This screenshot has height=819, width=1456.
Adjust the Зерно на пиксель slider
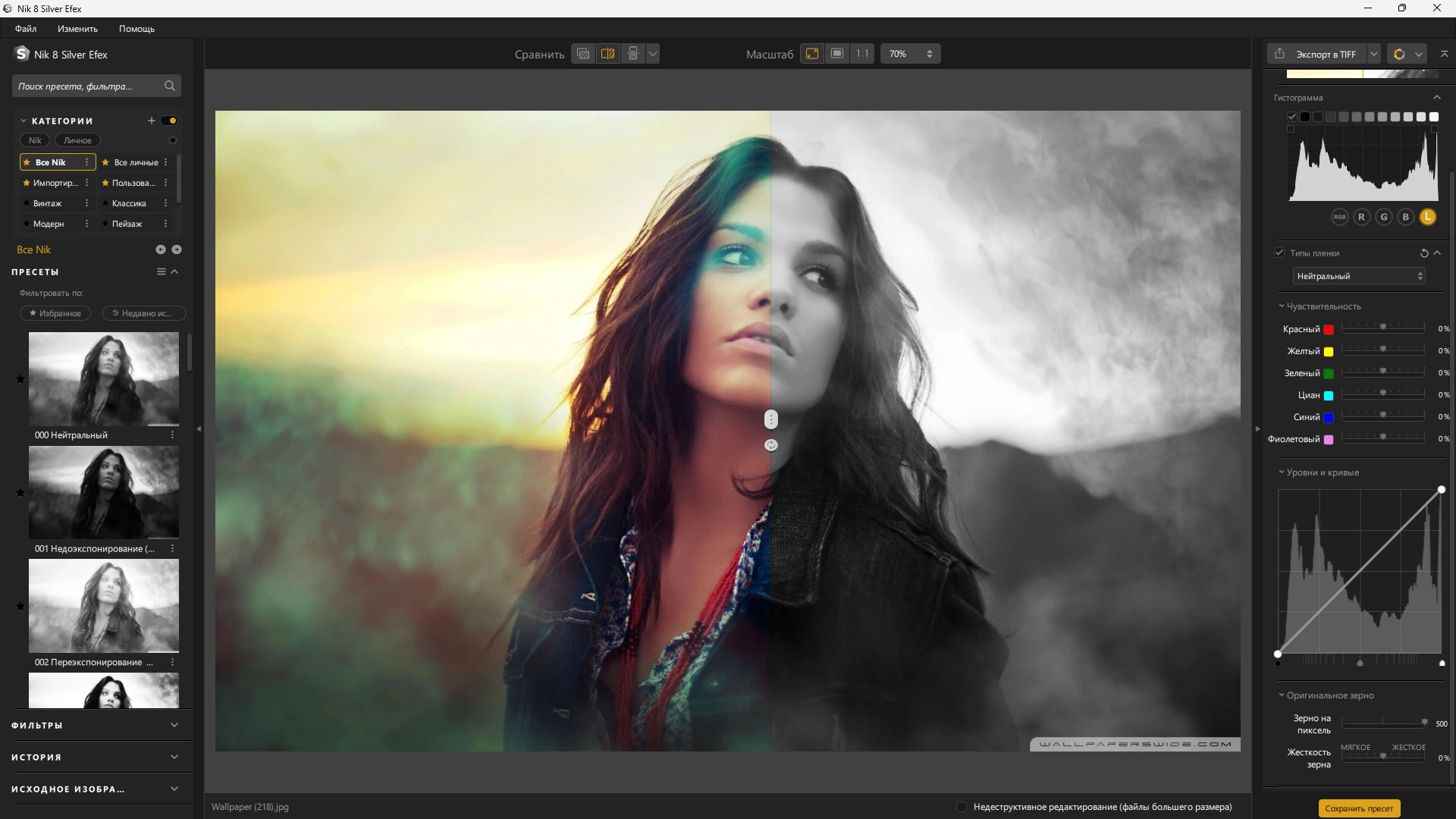click(x=1383, y=723)
